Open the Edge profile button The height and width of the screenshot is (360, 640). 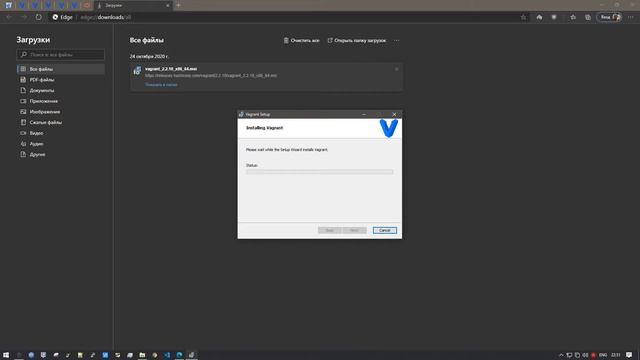(610, 17)
